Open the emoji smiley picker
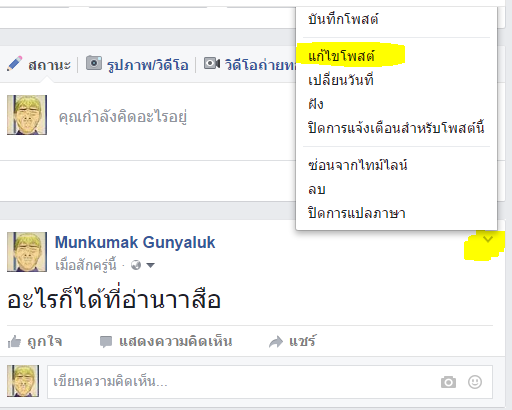This screenshot has height=410, width=512. coord(475,382)
